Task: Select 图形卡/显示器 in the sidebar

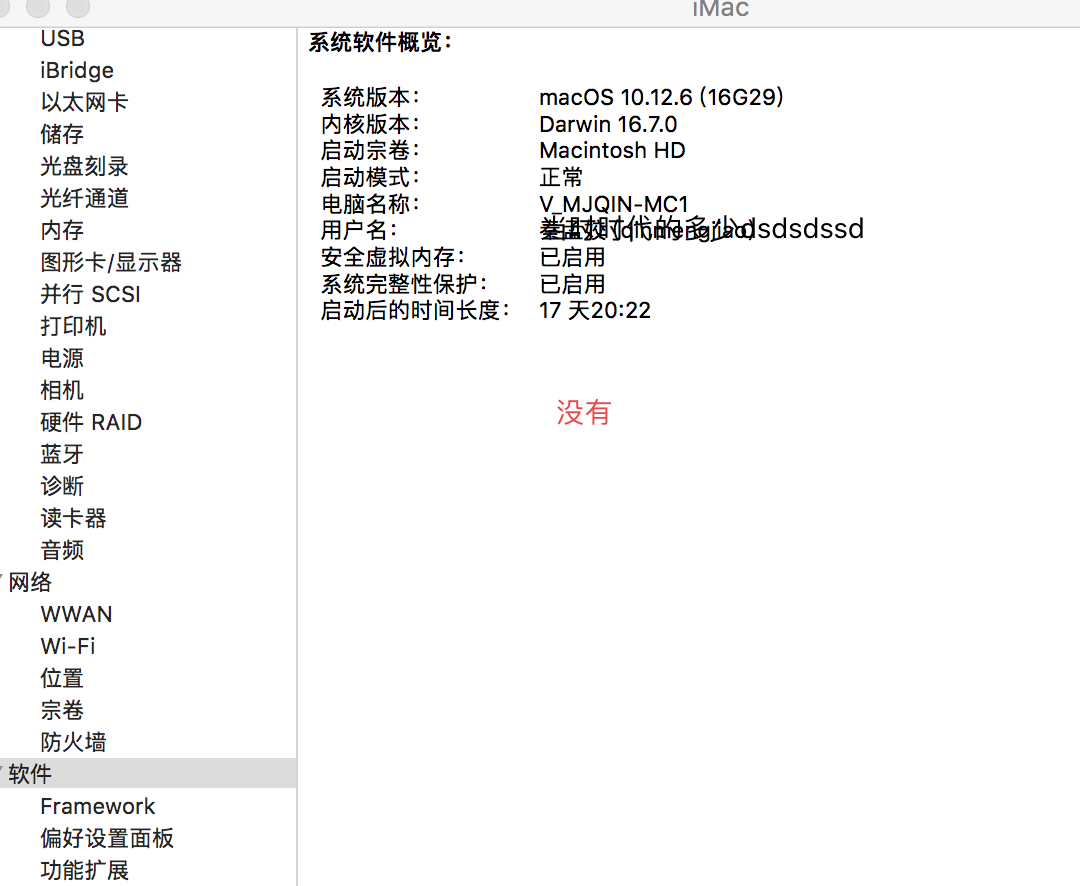Action: pyautogui.click(x=111, y=262)
